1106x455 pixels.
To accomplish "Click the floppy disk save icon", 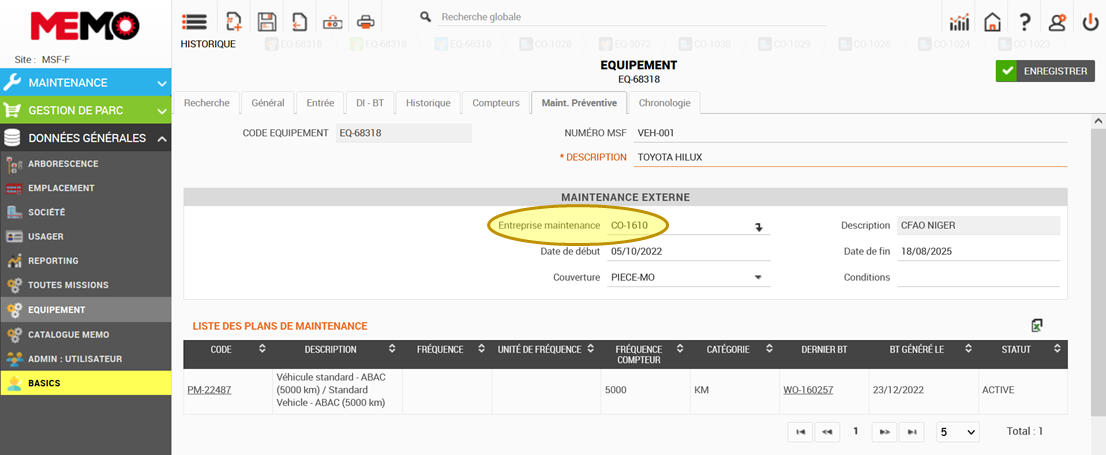I will coord(267,21).
